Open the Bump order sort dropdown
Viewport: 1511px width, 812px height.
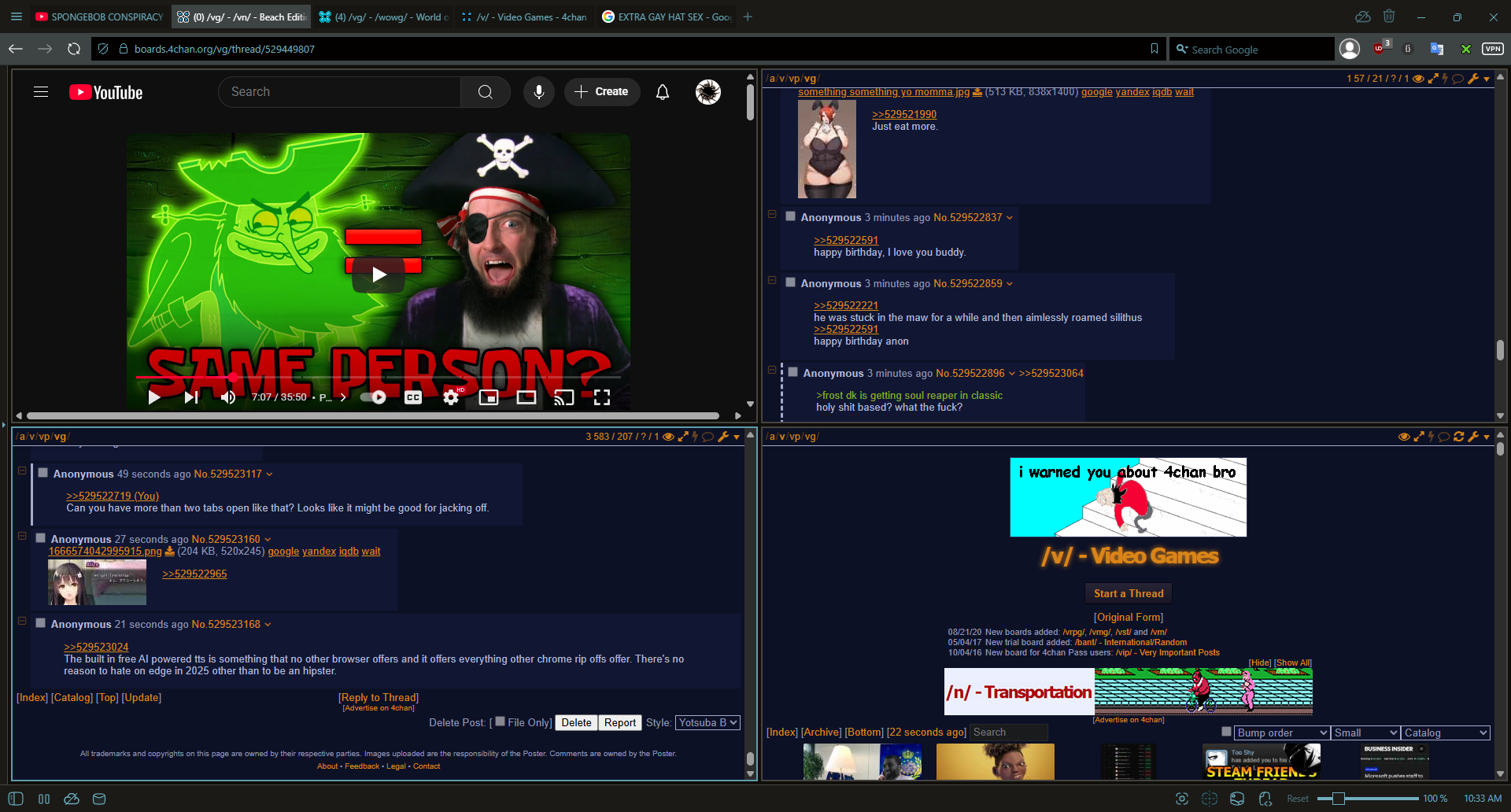click(1281, 733)
